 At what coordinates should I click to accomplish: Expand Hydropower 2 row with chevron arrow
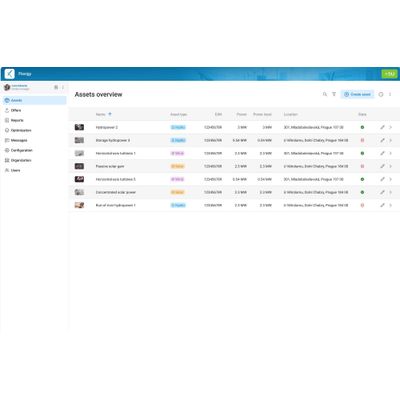pos(390,127)
